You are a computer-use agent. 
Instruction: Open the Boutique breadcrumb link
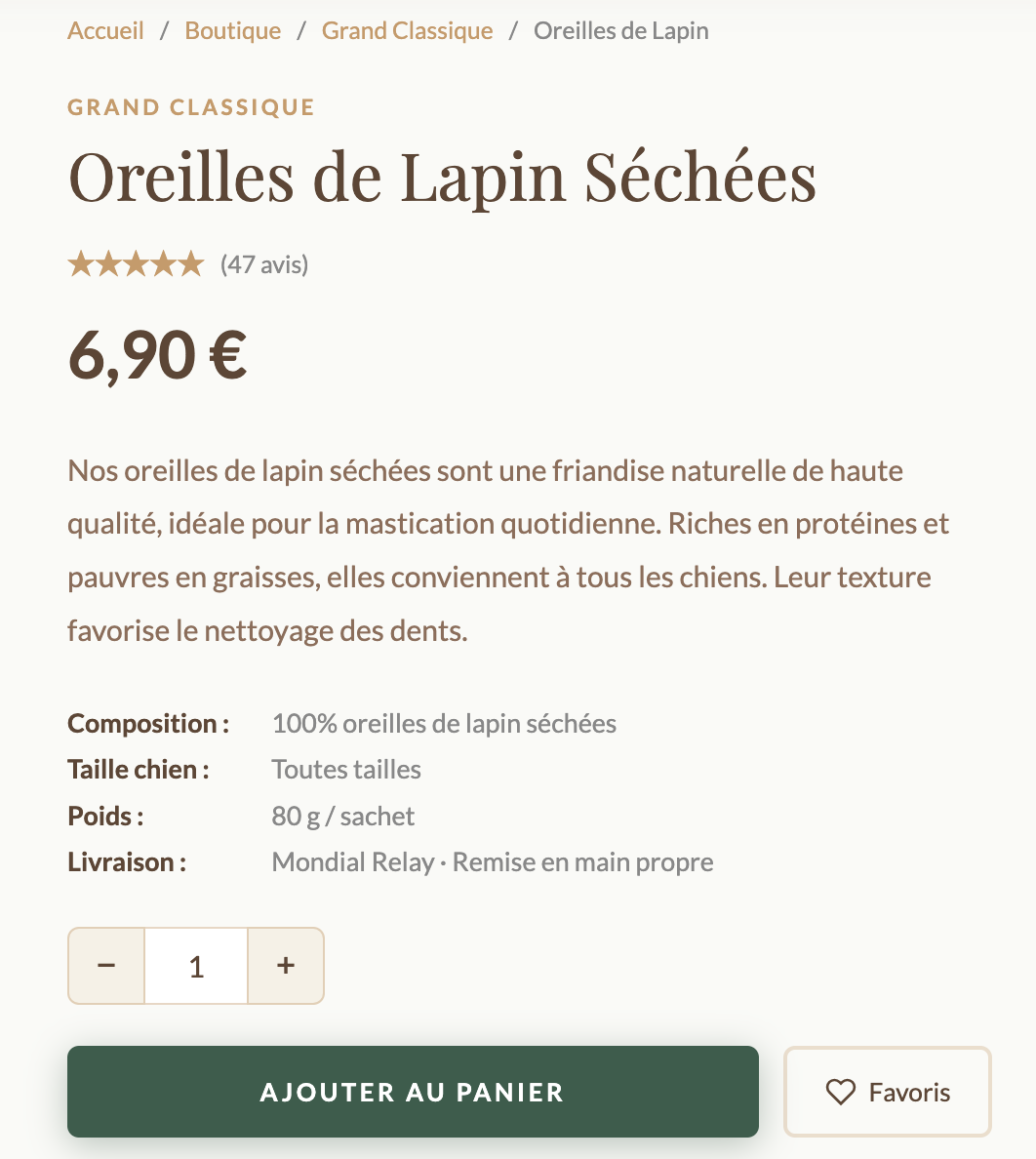(233, 31)
